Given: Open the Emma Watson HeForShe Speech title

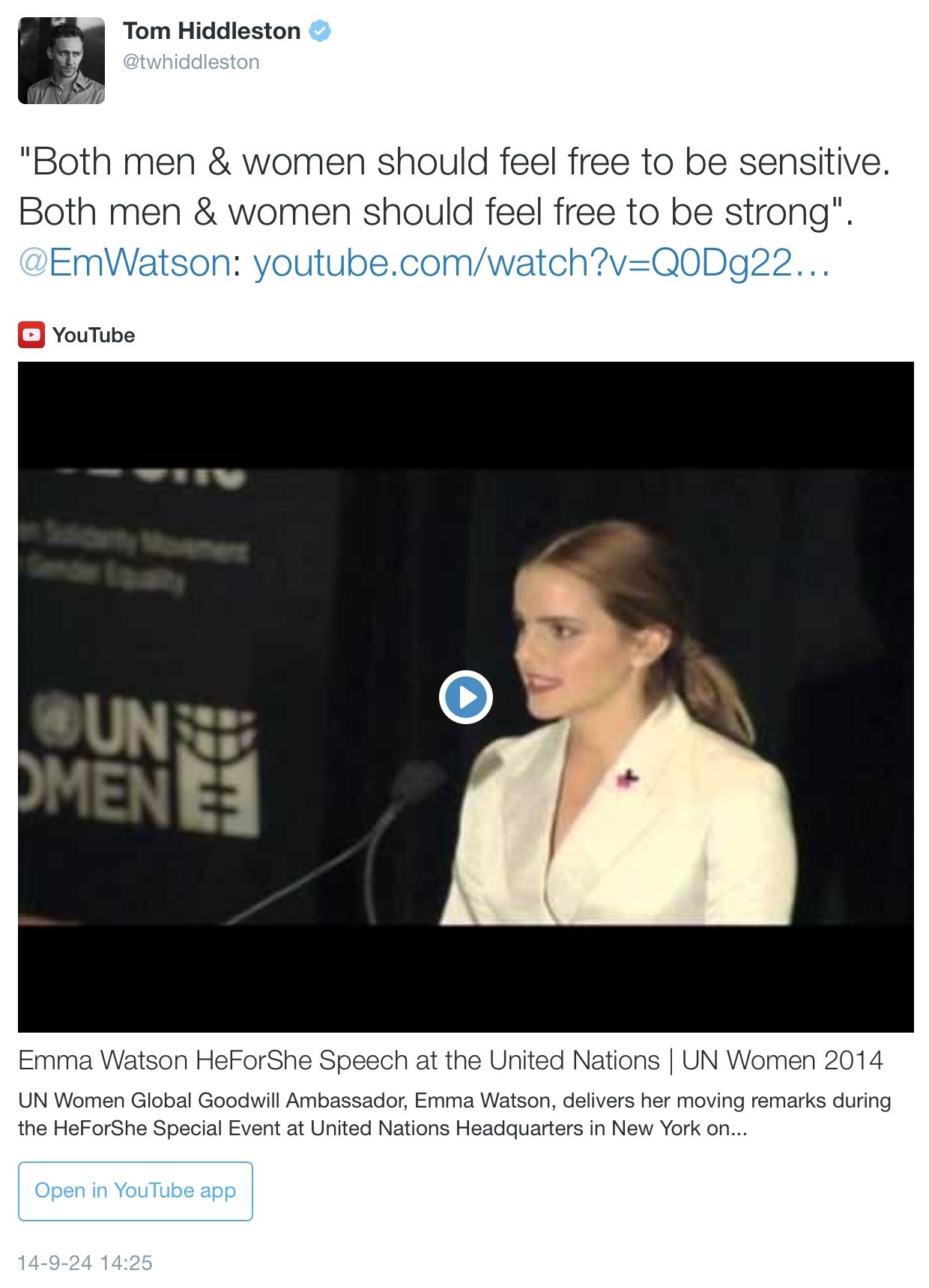Looking at the screenshot, I should (x=450, y=1060).
